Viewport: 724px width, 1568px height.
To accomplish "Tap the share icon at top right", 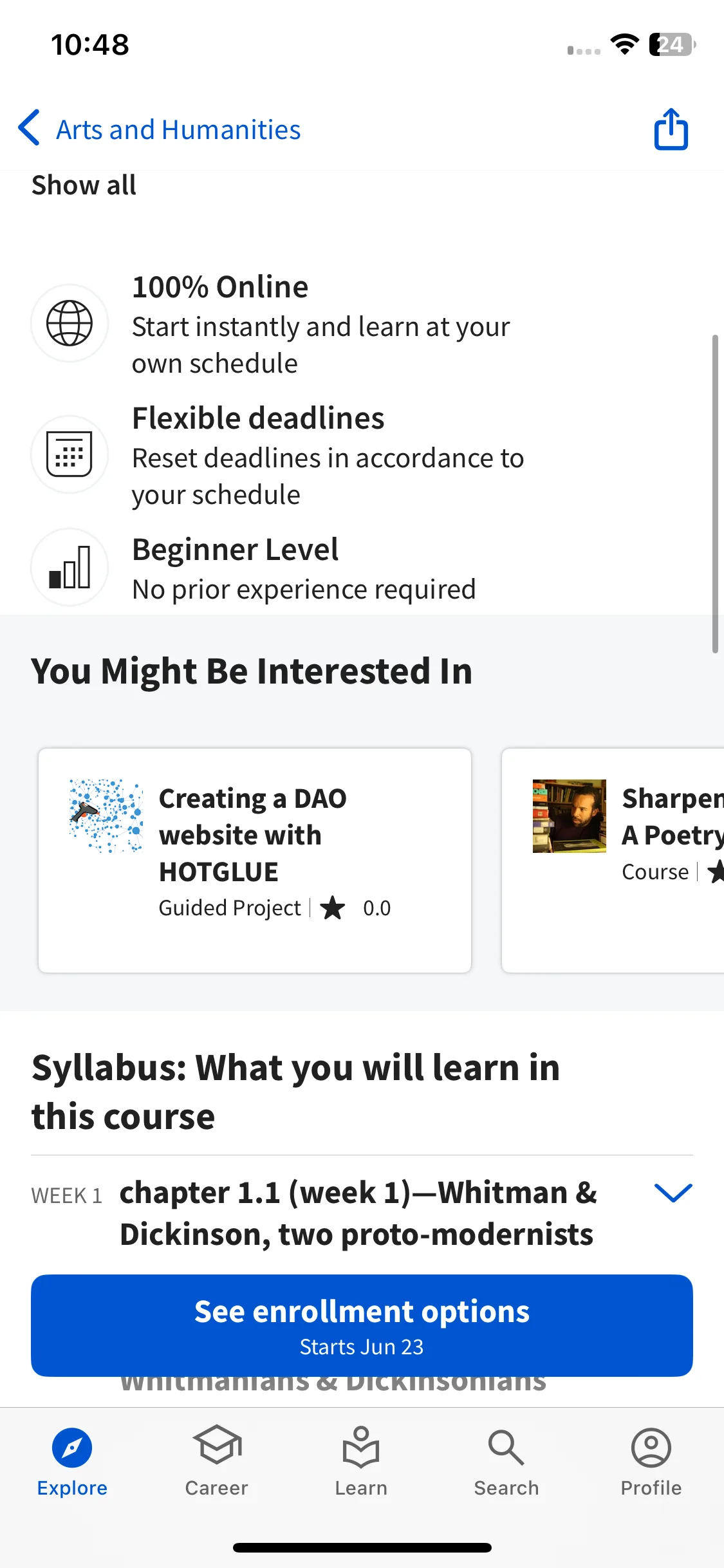I will click(671, 129).
